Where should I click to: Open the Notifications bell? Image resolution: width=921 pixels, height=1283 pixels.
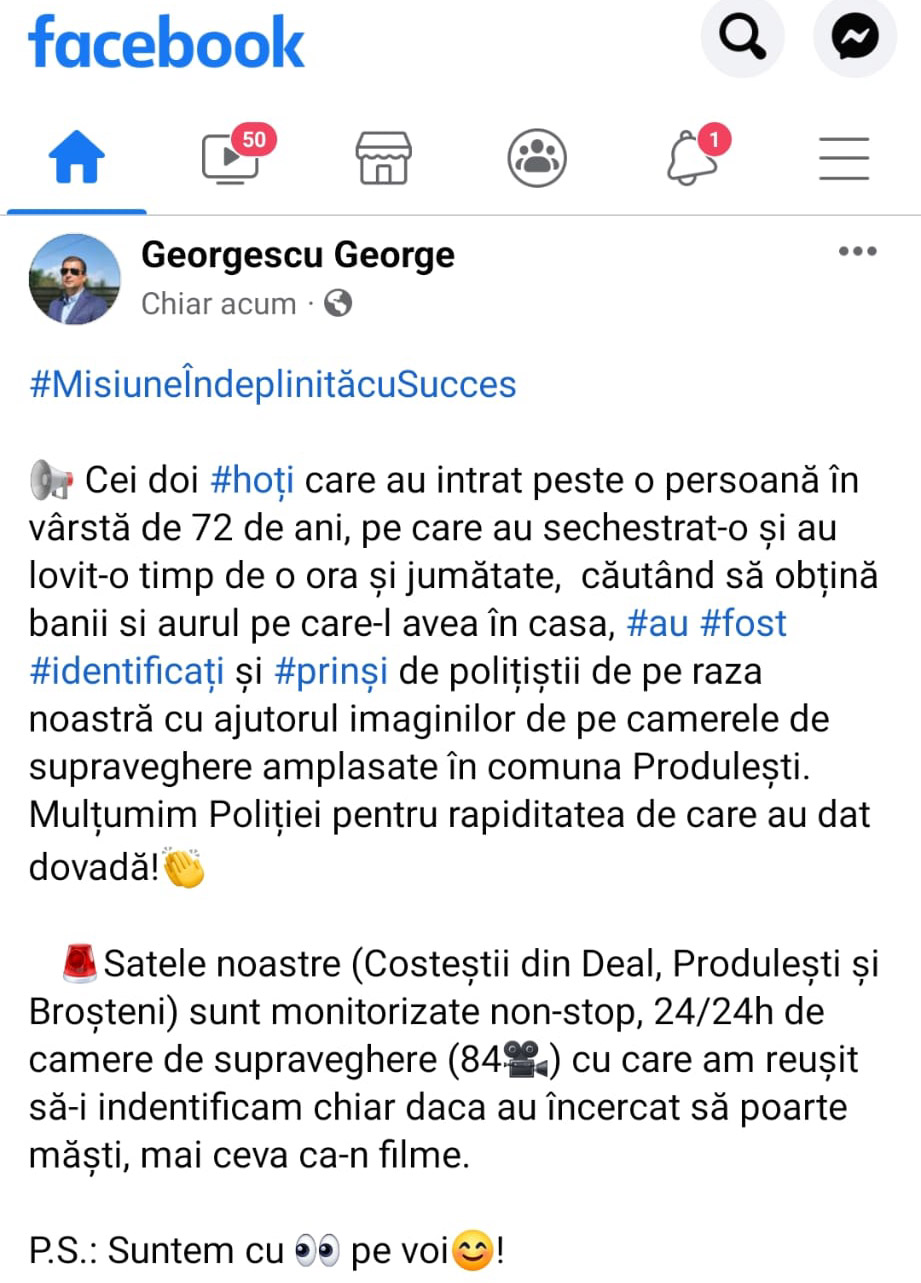(x=691, y=158)
